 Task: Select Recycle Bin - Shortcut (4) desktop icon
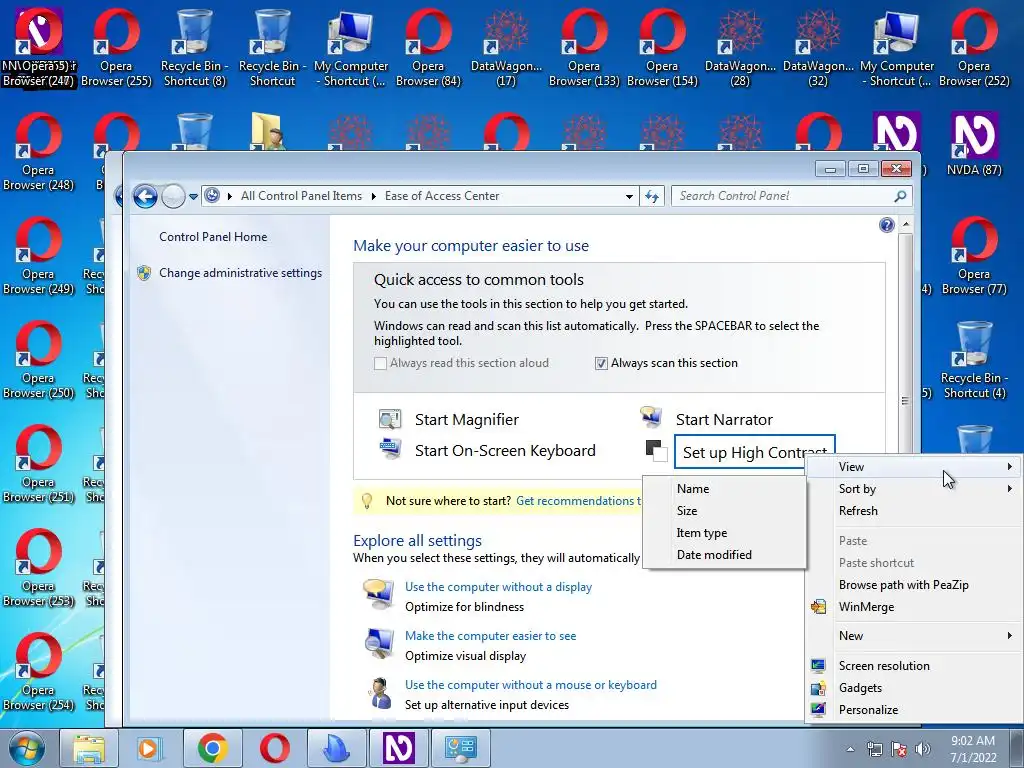pos(974,359)
